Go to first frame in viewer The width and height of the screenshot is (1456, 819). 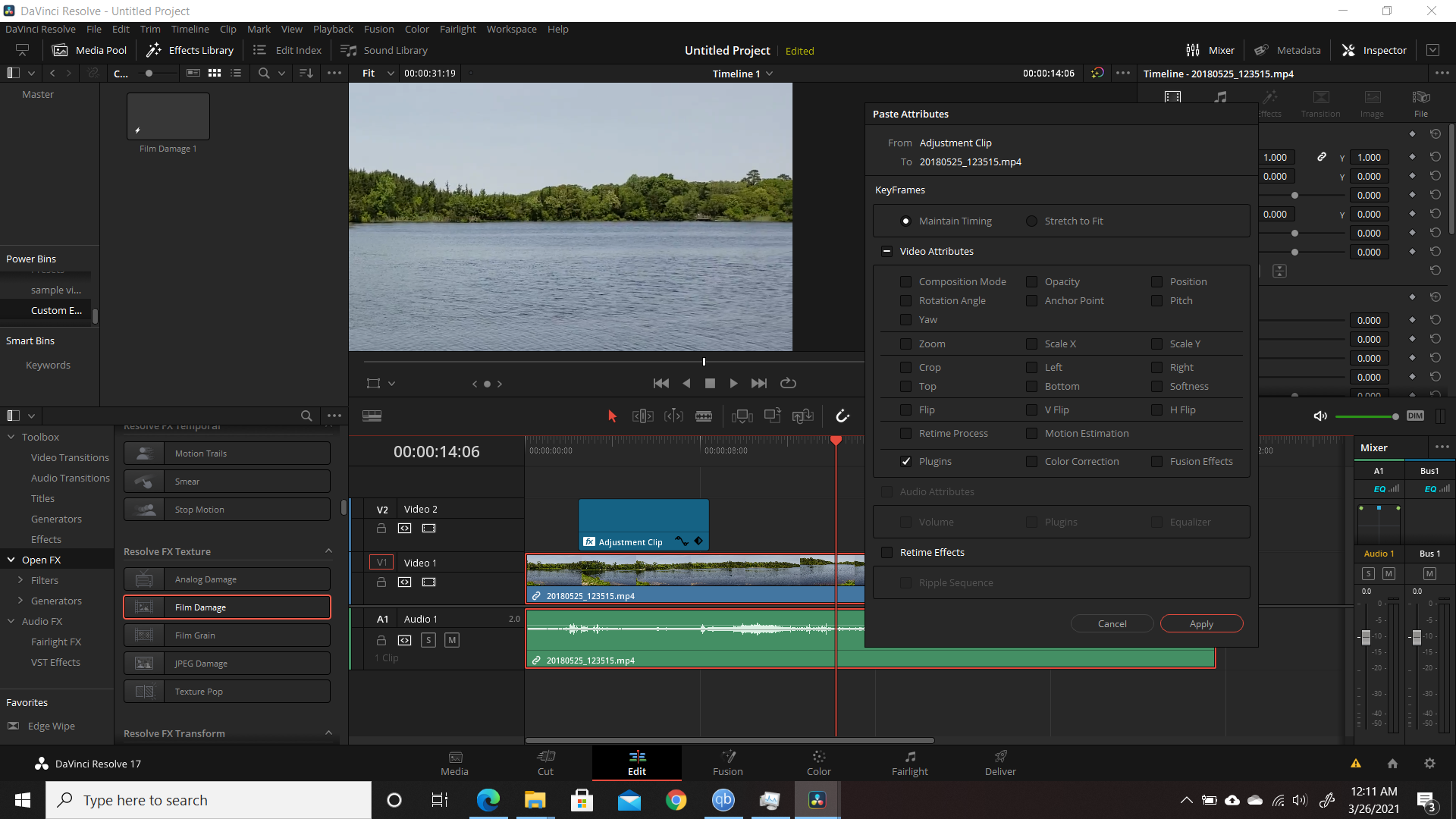tap(661, 384)
